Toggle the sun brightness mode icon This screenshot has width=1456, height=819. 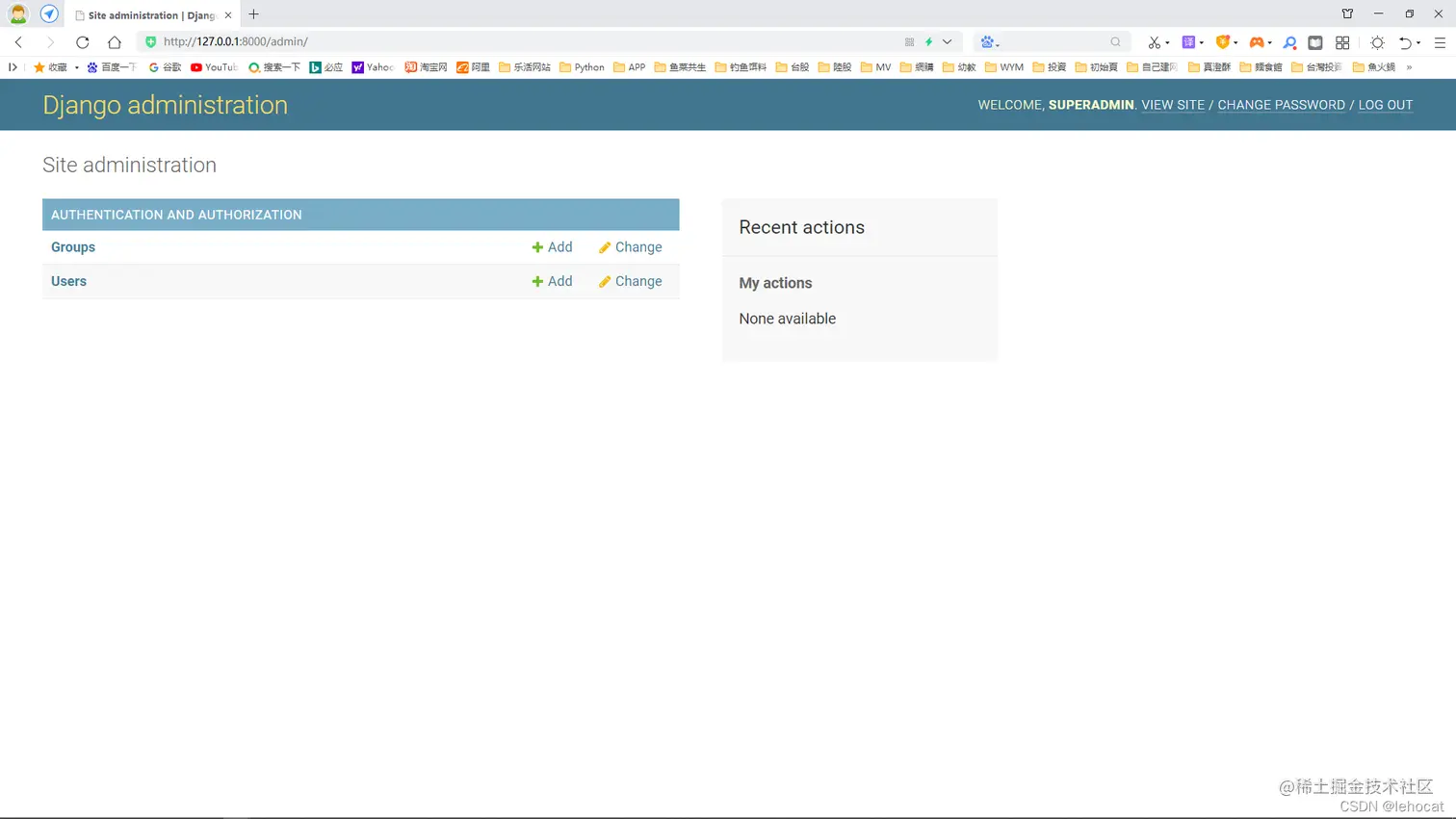coord(1378,42)
